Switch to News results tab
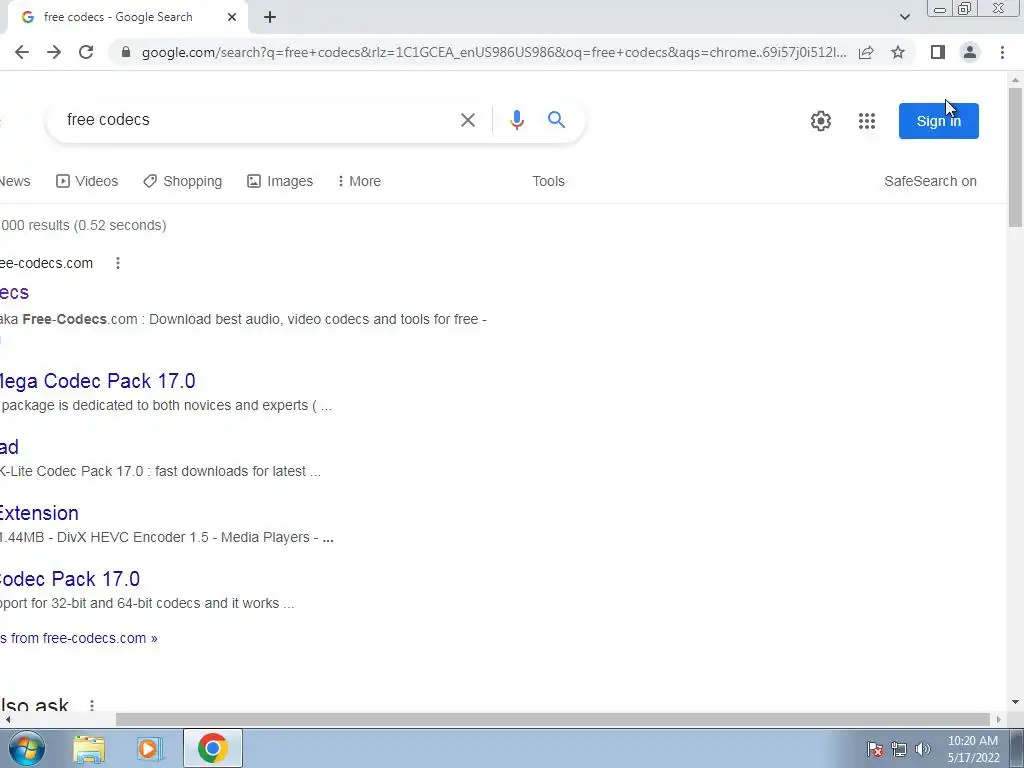 coord(14,181)
